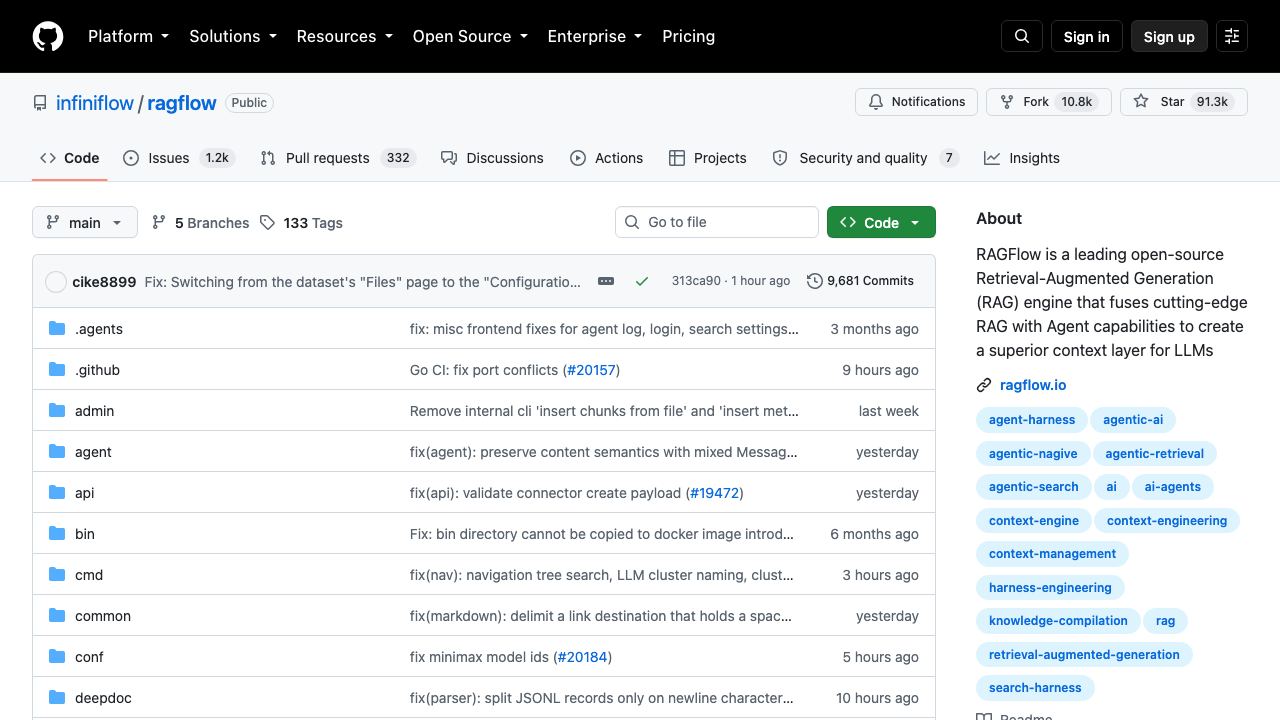Open the context-engineering topic tag

(x=1167, y=520)
